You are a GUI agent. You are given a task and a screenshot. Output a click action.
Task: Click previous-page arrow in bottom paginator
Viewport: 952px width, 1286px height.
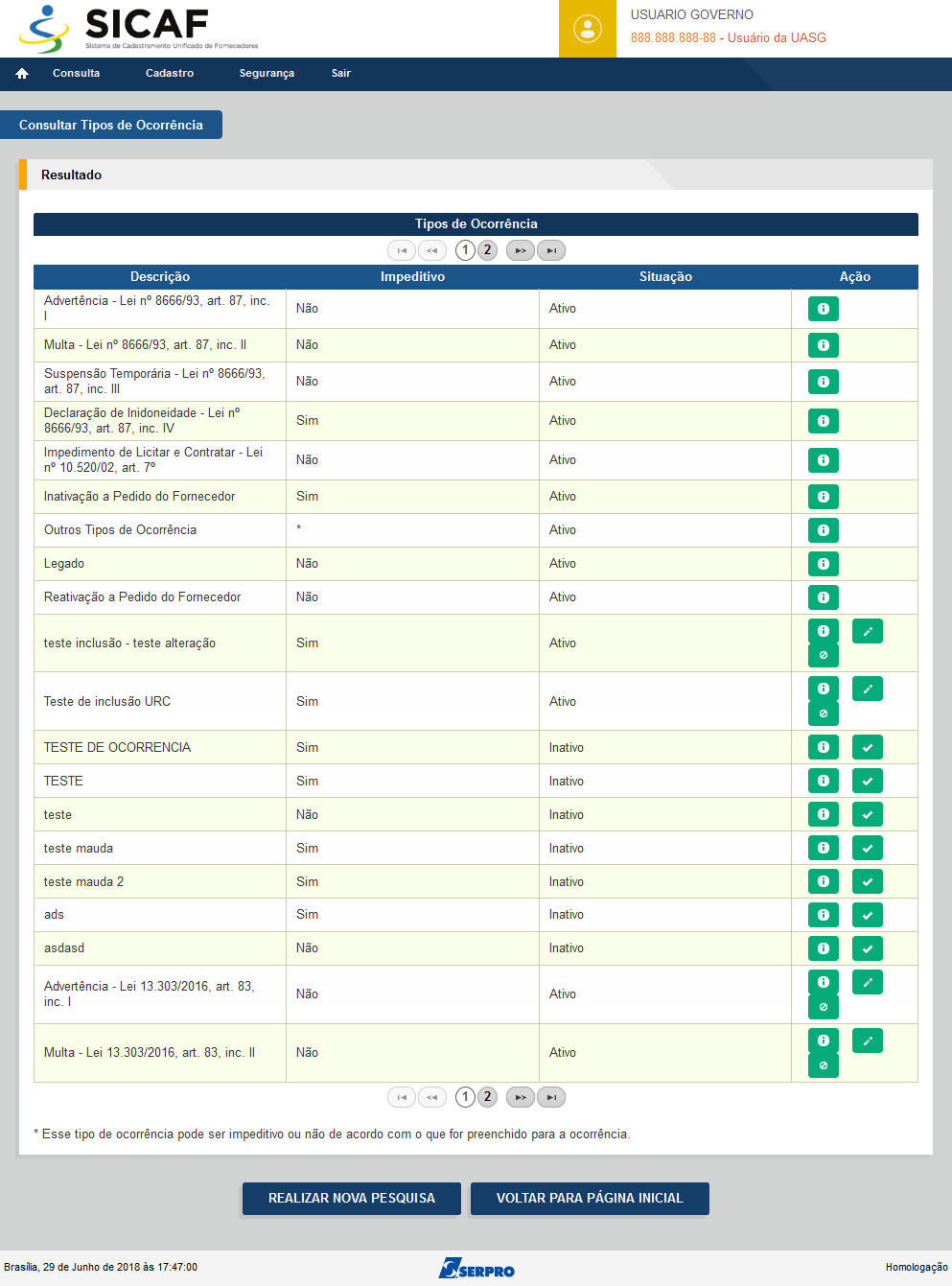click(x=432, y=1097)
